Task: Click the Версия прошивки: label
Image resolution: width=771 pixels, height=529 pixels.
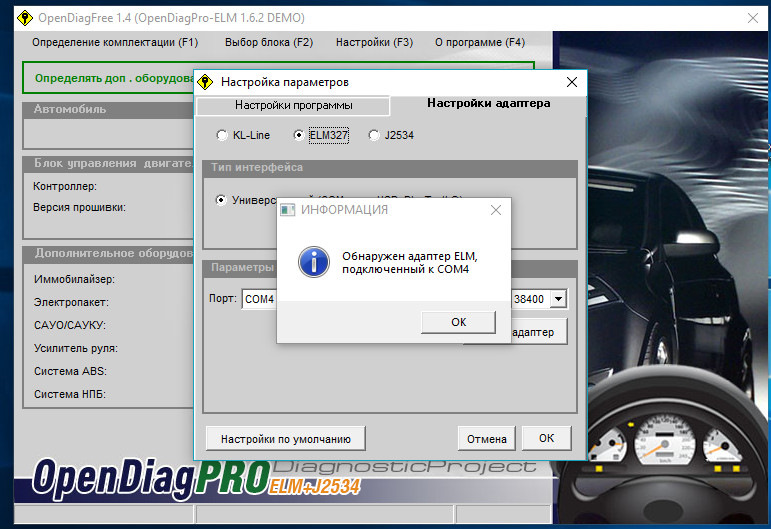Action: (79, 207)
